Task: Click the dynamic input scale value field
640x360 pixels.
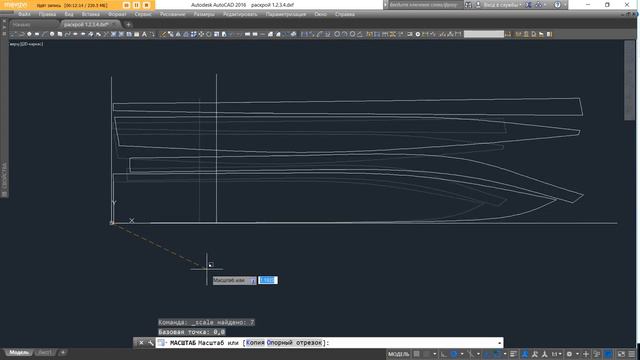Action: [268, 280]
